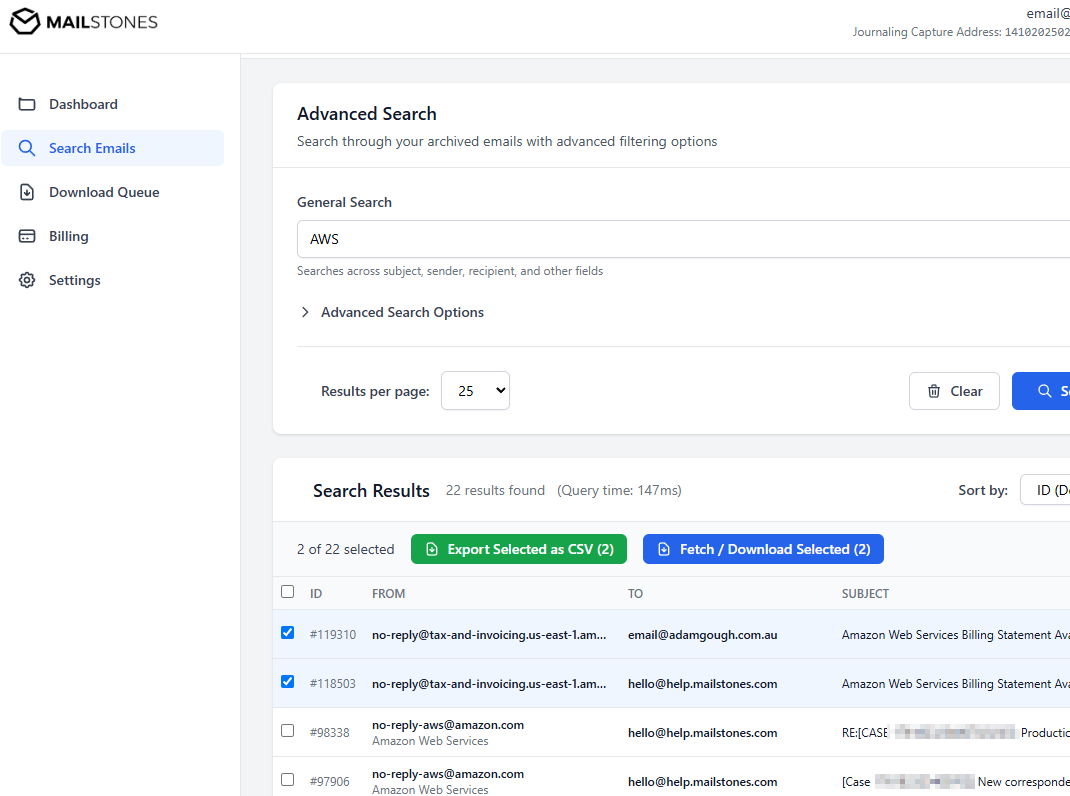Screen dimensions: 1070x796
Task: Click the Download Queue arrow icon
Action: [x=28, y=192]
